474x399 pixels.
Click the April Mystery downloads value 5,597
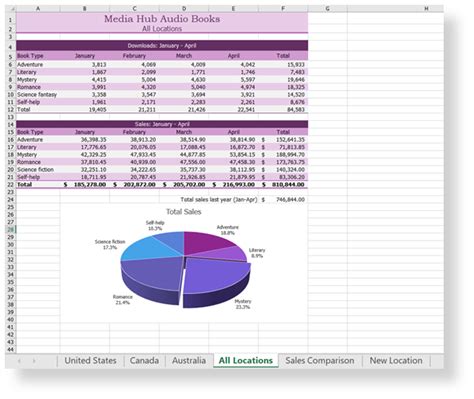[x=233, y=80]
